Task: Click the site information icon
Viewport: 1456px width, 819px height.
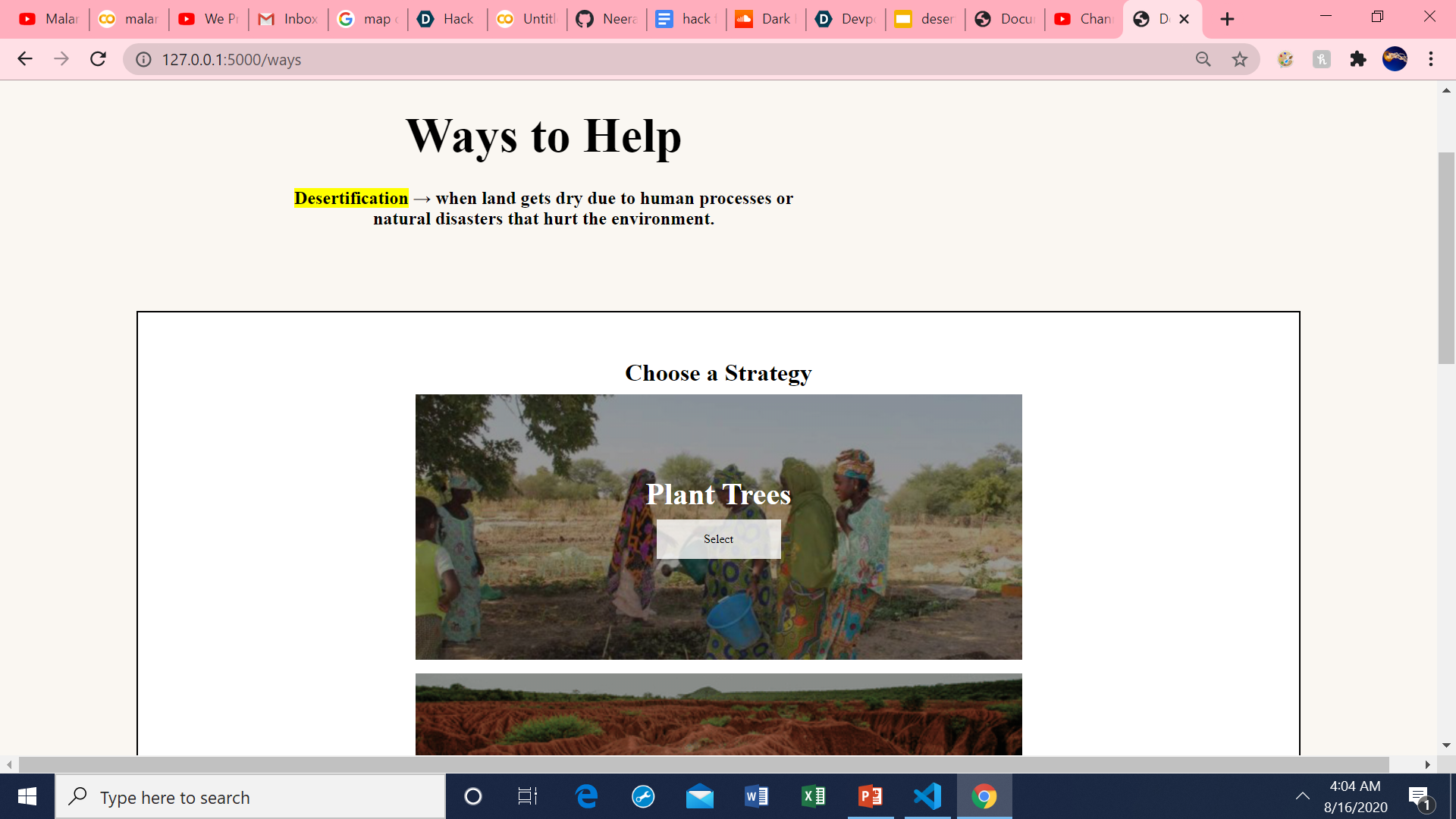Action: pyautogui.click(x=143, y=59)
